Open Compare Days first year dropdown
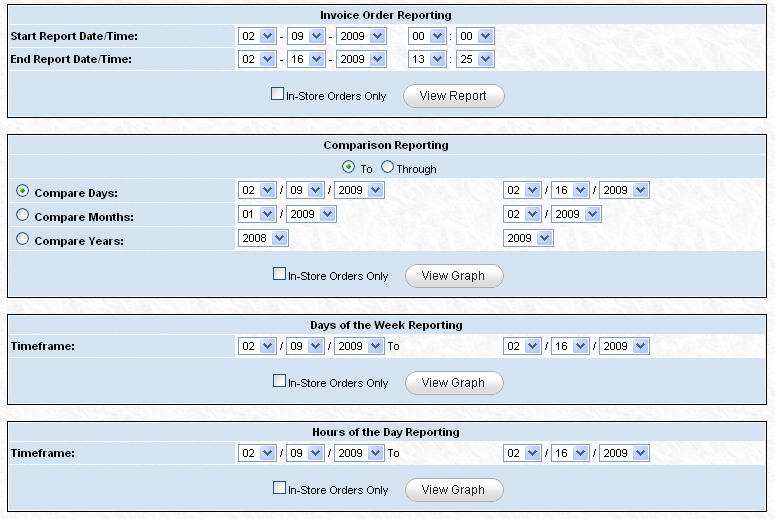This screenshot has width=775, height=519. pos(360,190)
